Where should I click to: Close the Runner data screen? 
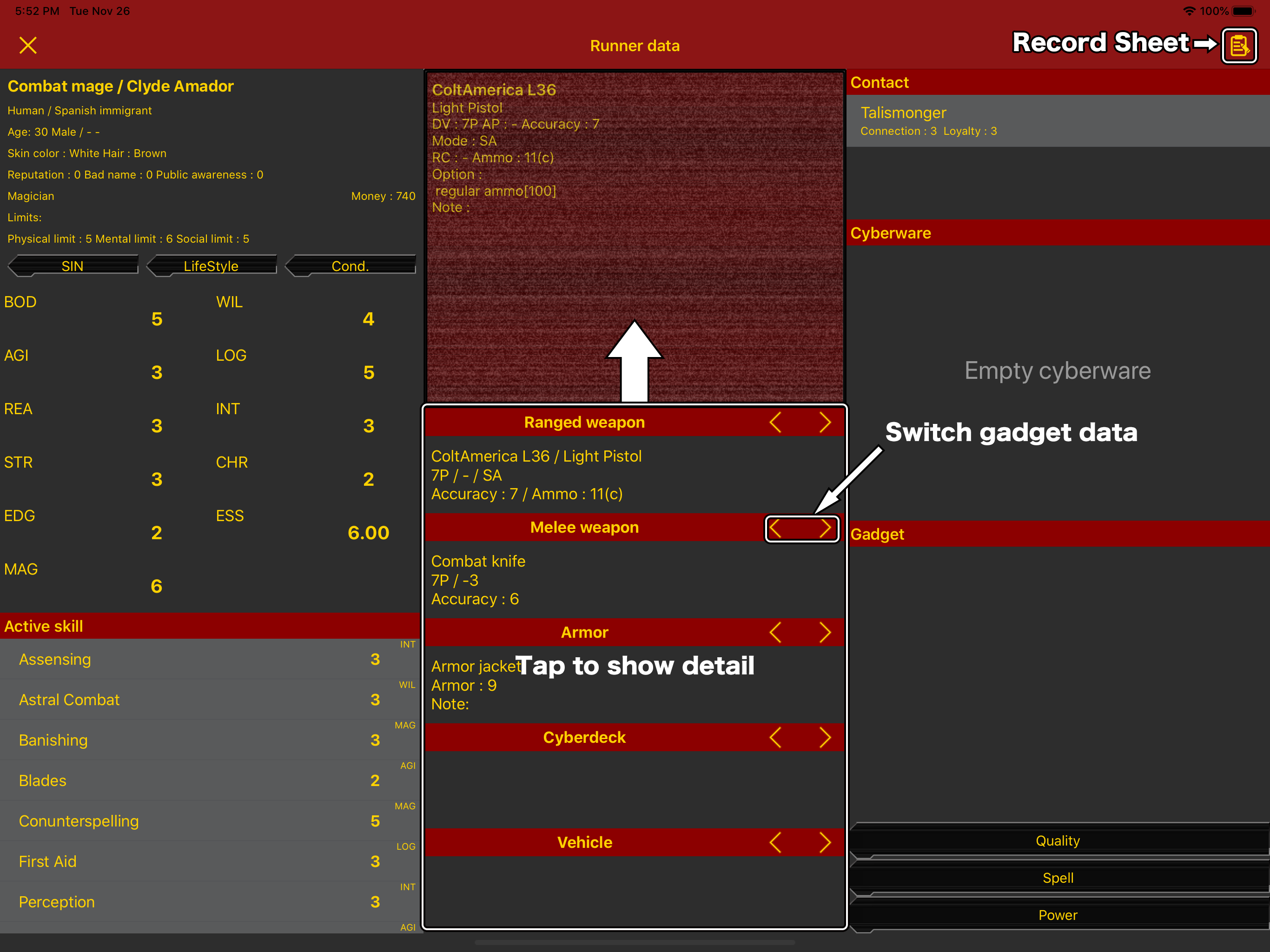click(x=27, y=46)
